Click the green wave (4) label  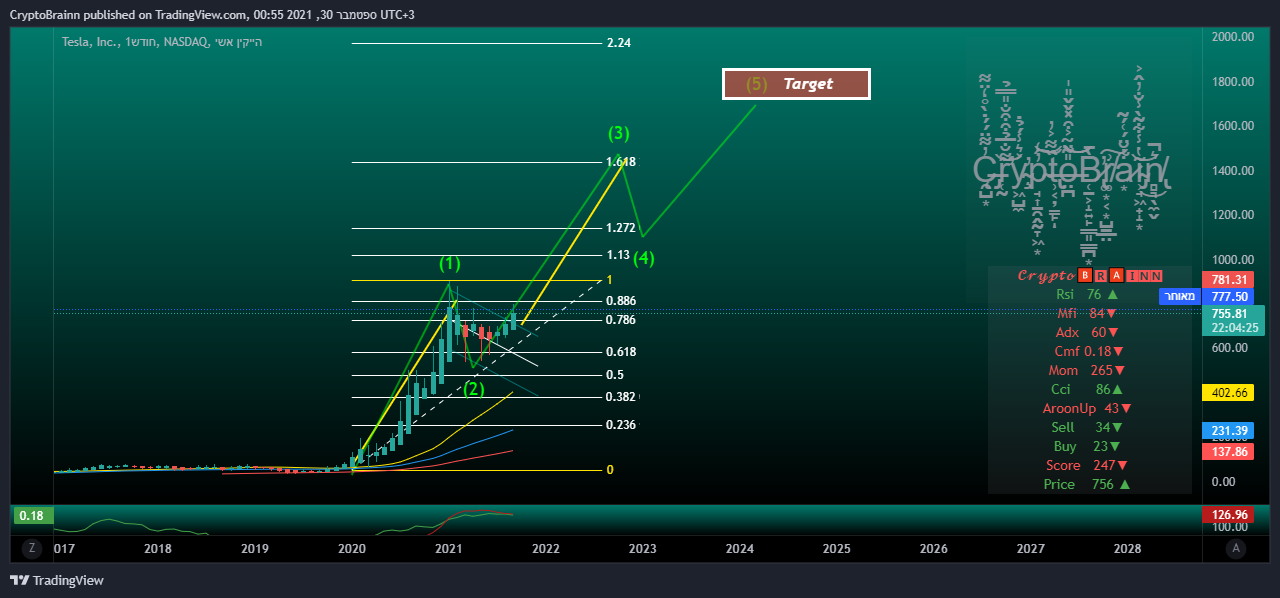(x=643, y=259)
